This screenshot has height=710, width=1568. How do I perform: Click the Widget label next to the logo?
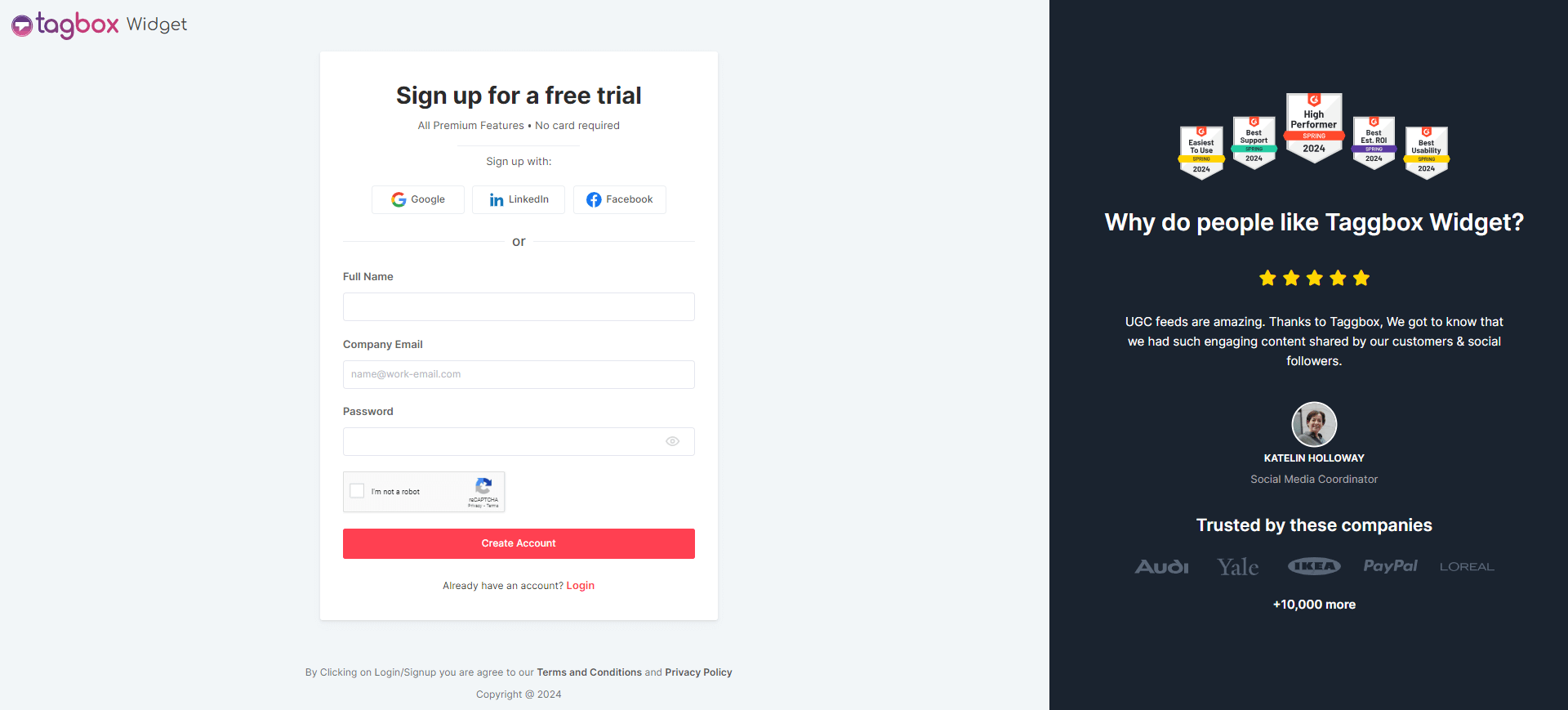(157, 25)
